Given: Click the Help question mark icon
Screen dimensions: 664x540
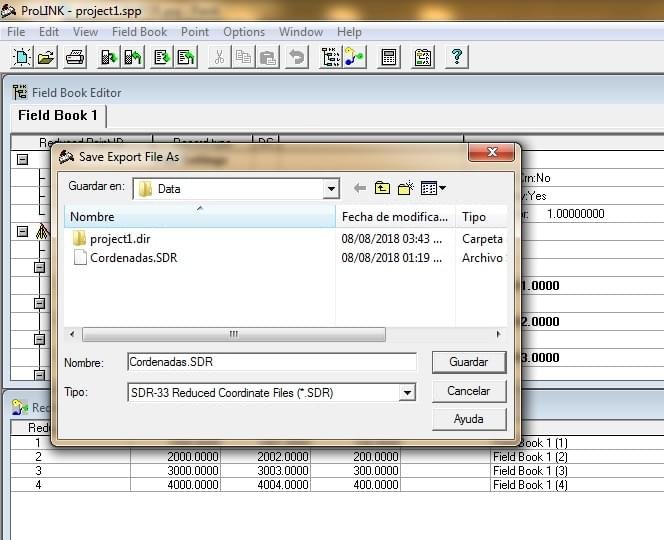Looking at the screenshot, I should click(x=456, y=57).
